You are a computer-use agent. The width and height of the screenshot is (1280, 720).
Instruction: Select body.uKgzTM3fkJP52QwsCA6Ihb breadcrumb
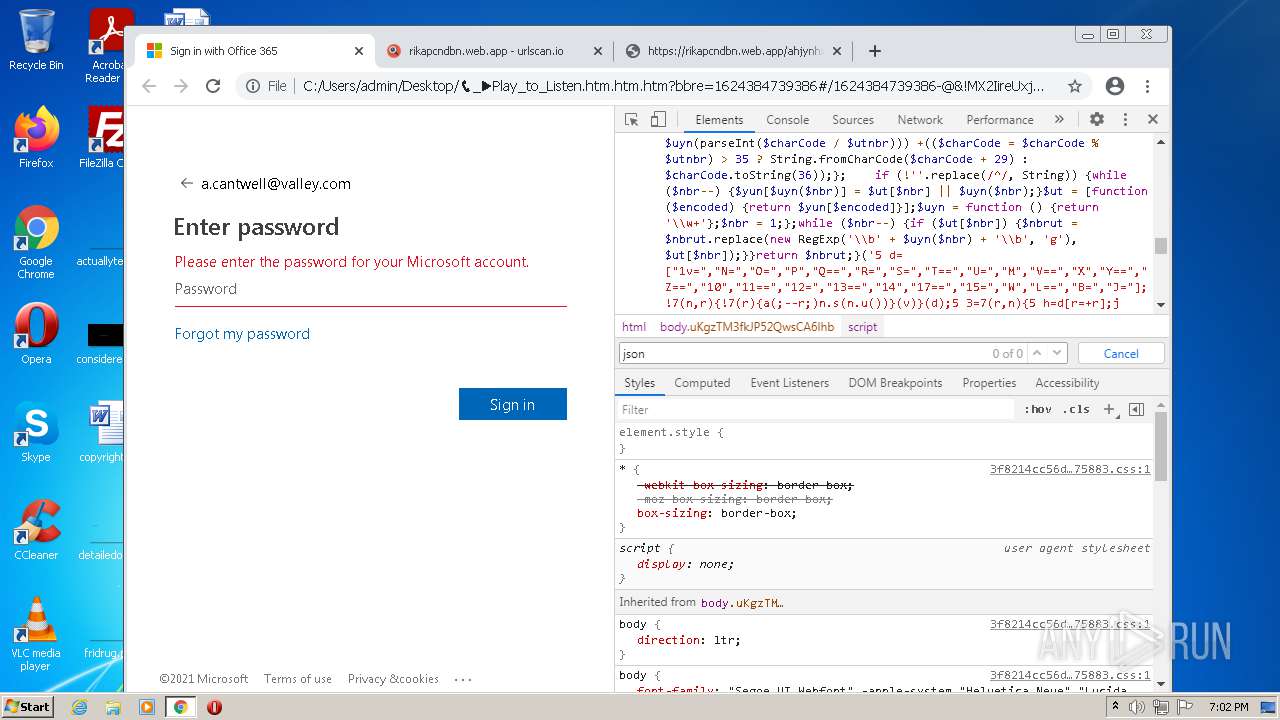(x=747, y=327)
